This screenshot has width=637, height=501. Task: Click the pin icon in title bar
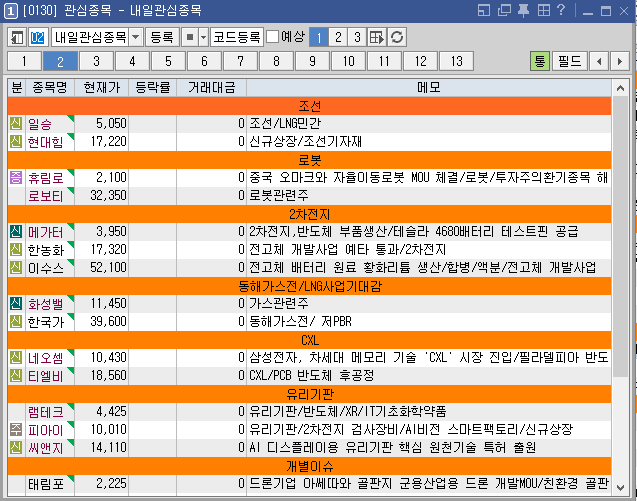524,10
